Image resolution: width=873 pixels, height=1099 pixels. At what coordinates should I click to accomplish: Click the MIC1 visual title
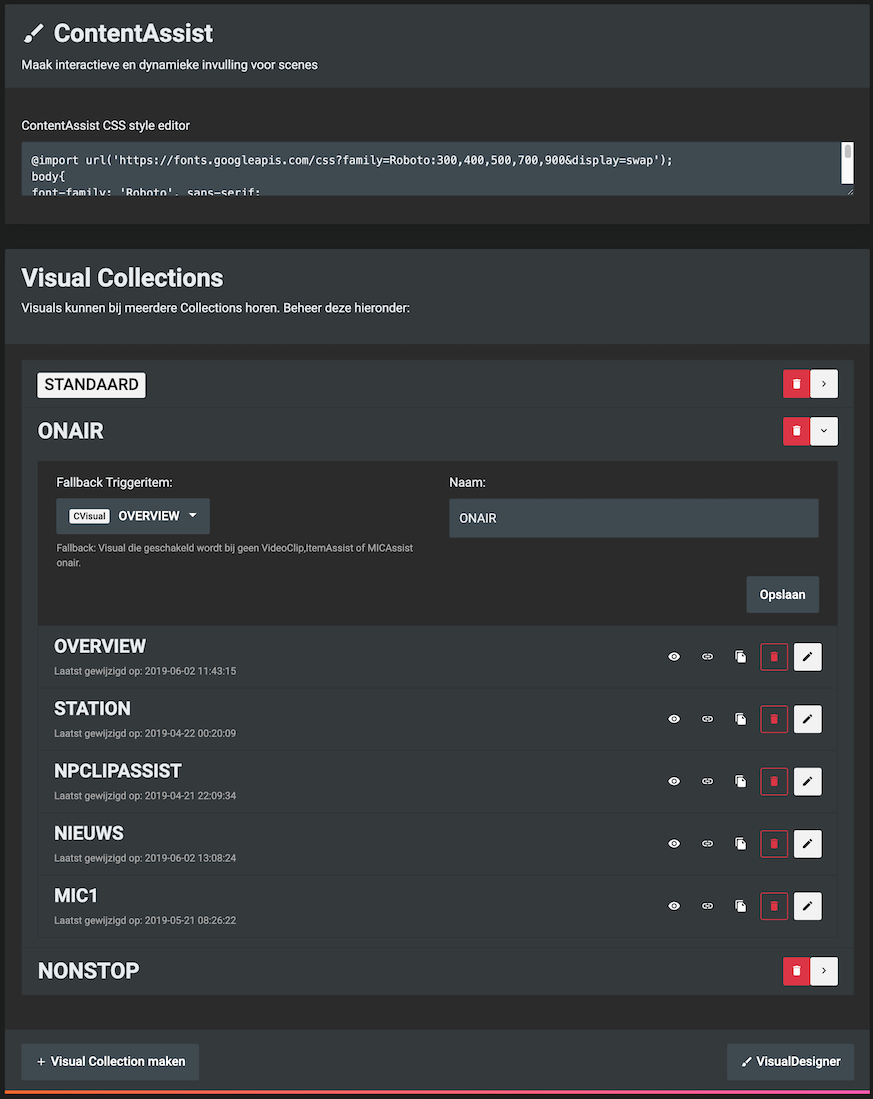[x=76, y=896]
